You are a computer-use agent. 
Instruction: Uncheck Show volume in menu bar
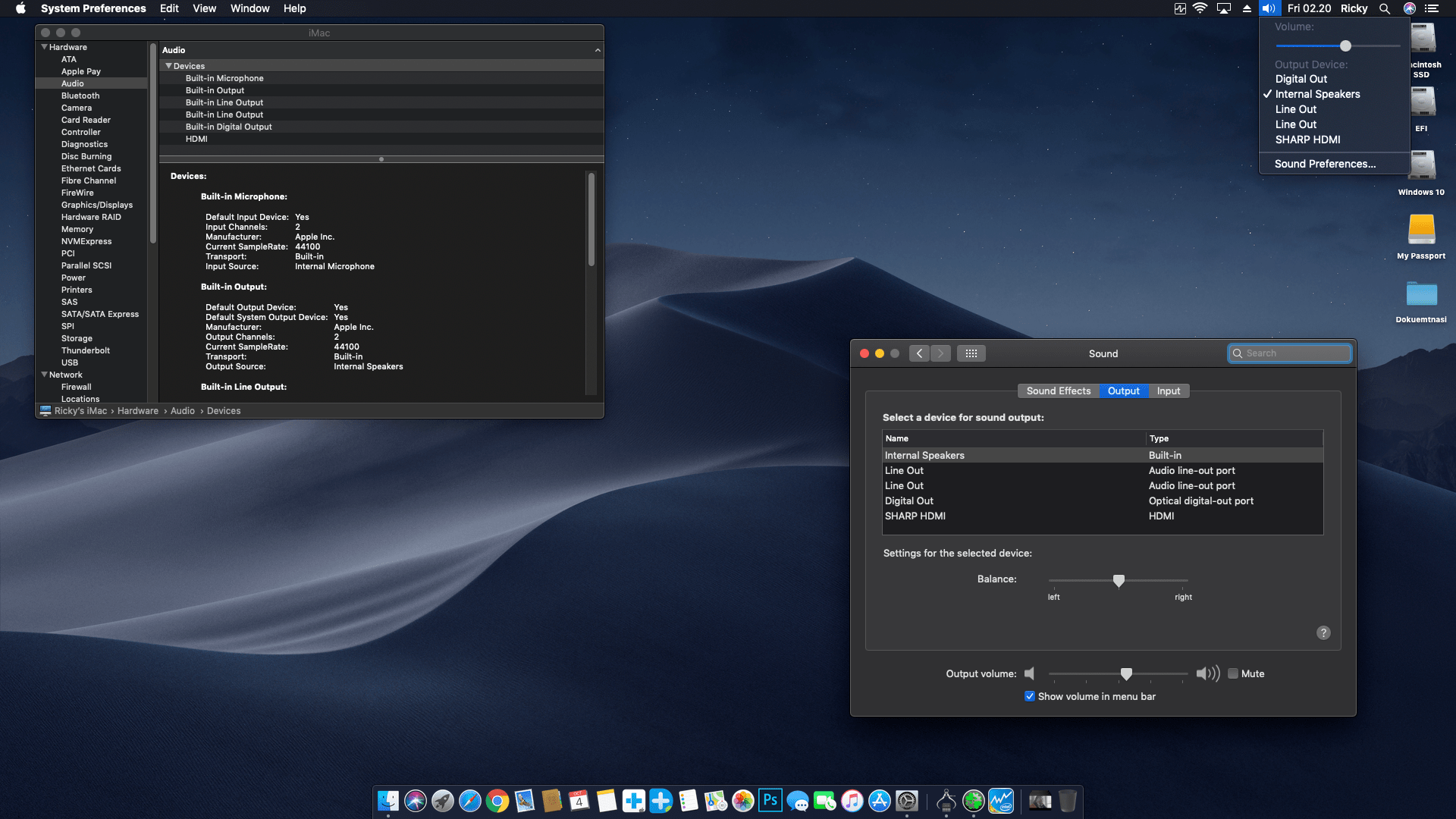pyautogui.click(x=1030, y=696)
